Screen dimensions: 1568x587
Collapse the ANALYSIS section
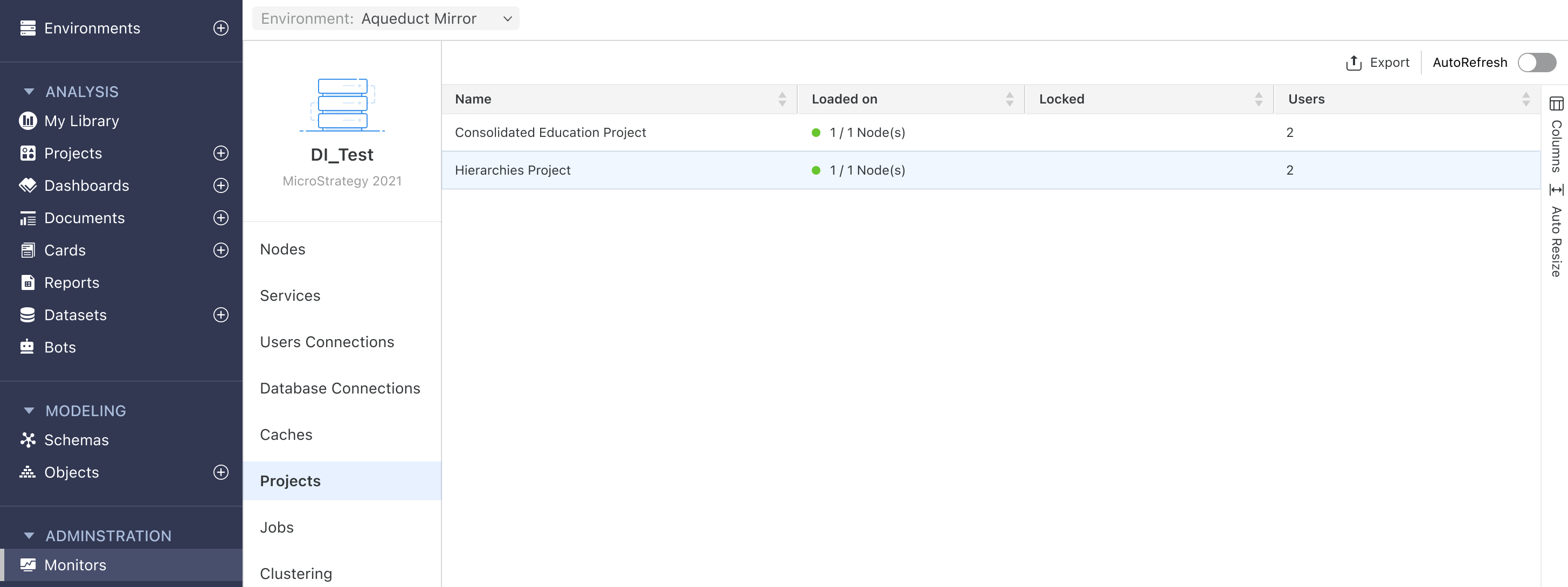coord(29,91)
